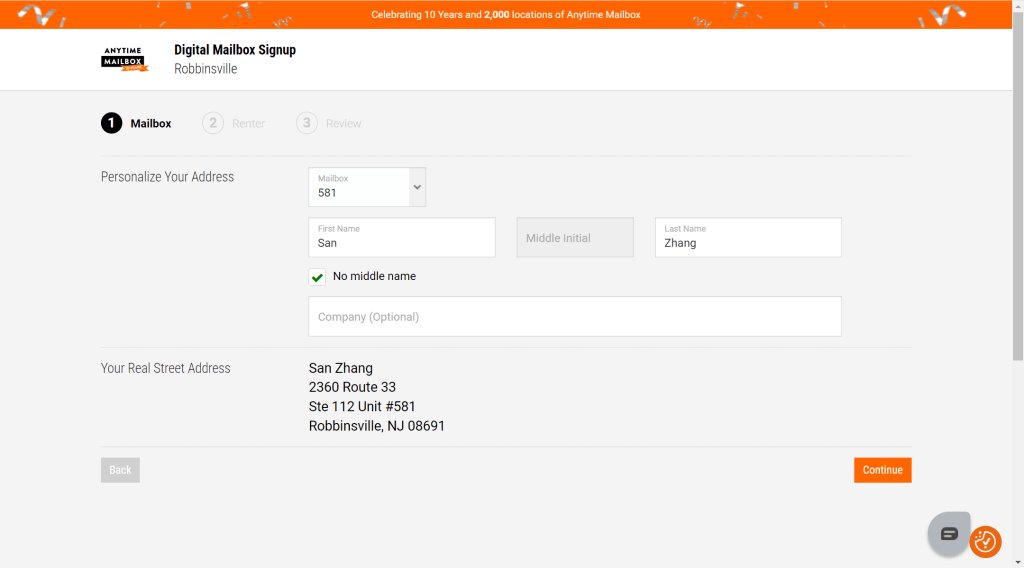Viewport: 1024px width, 568px height.
Task: Select the step 3 circle icon
Action: coord(307,123)
